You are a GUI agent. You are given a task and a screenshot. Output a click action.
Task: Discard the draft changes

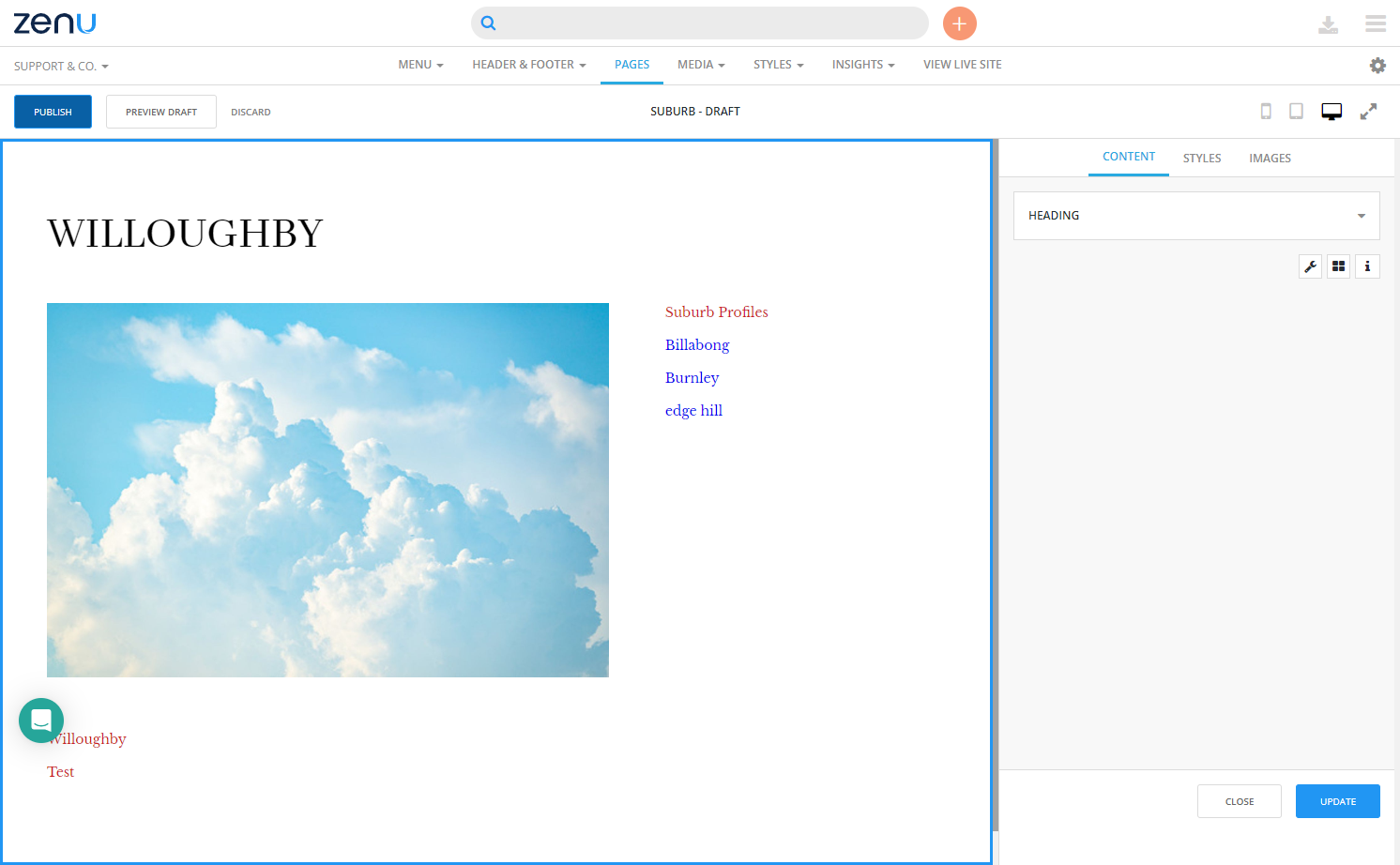click(251, 113)
